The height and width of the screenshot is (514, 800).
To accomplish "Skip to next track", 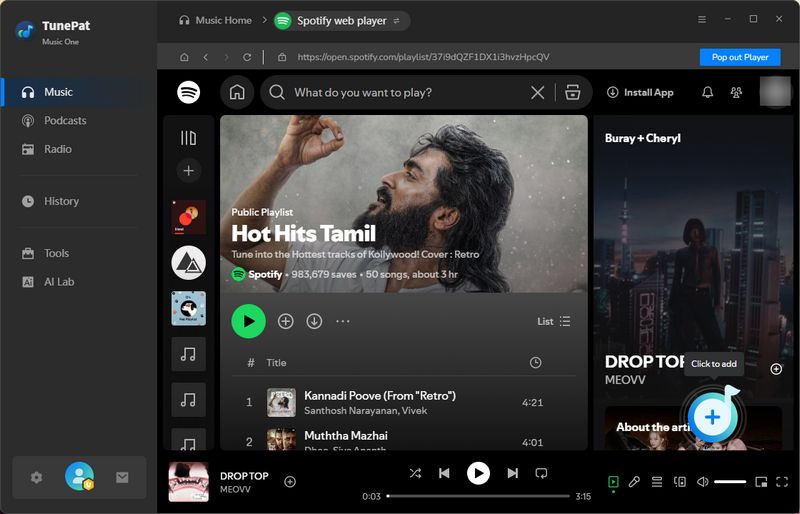I will pyautogui.click(x=512, y=473).
